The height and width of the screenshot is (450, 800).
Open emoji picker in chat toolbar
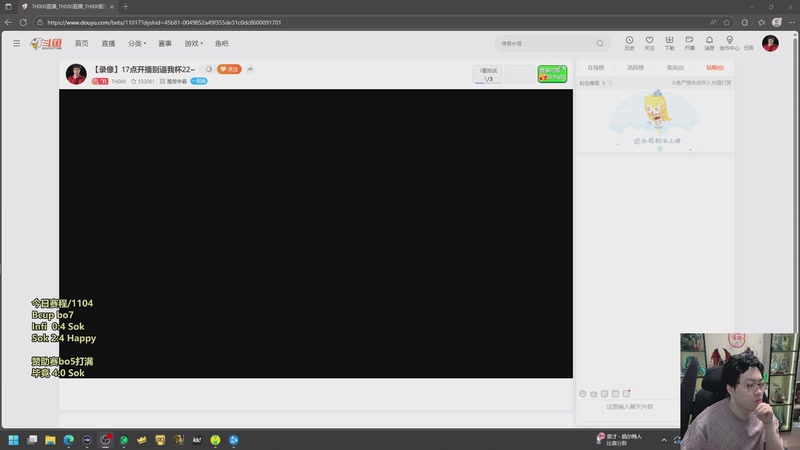click(x=583, y=393)
